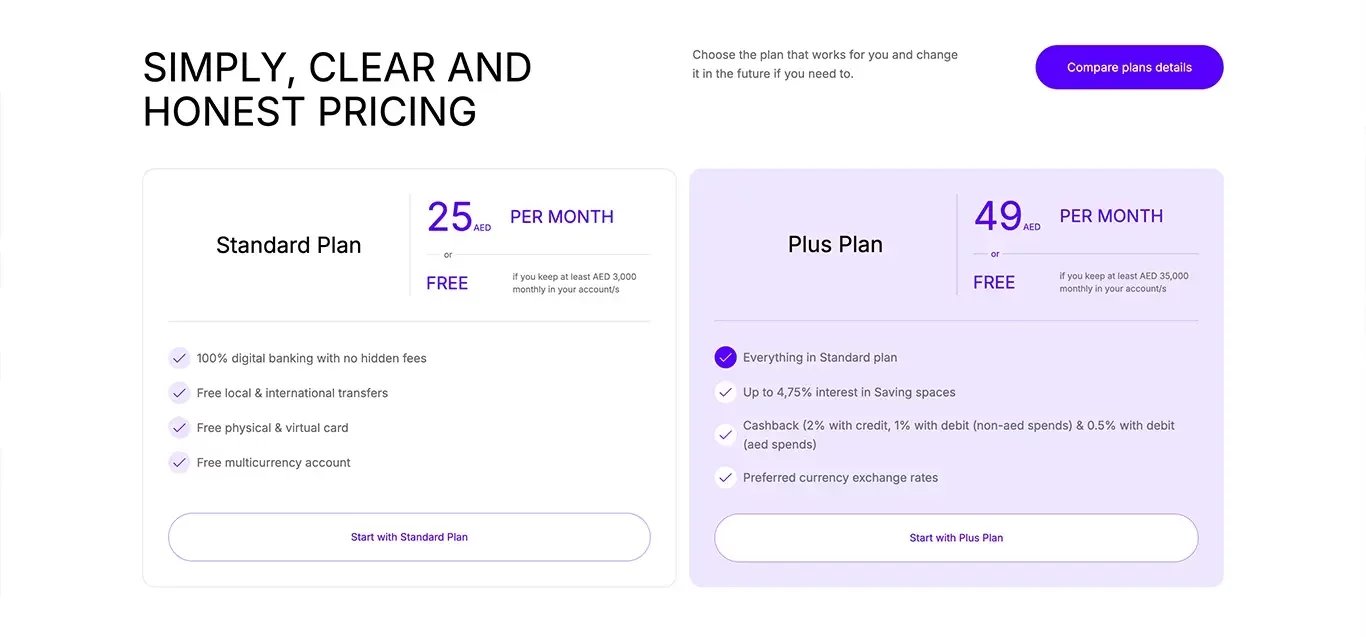Viewport: 1366px width, 637px height.
Task: Click checkmark beside 100% digital banking
Action: tap(179, 358)
